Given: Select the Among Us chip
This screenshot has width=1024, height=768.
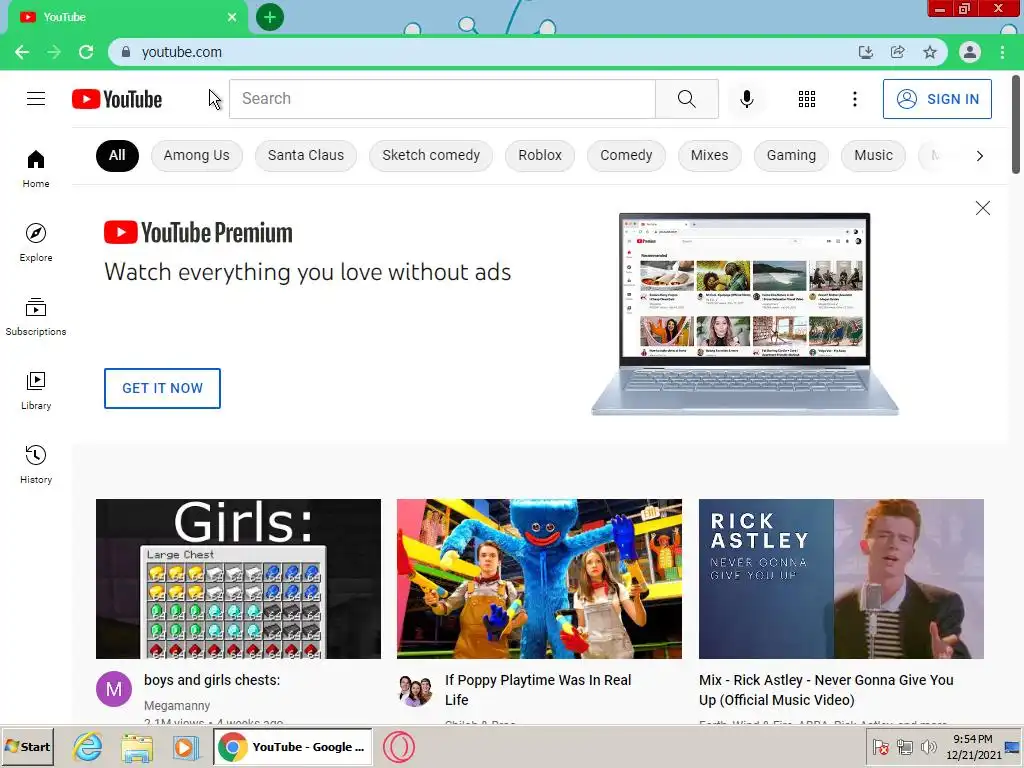Looking at the screenshot, I should tap(197, 155).
